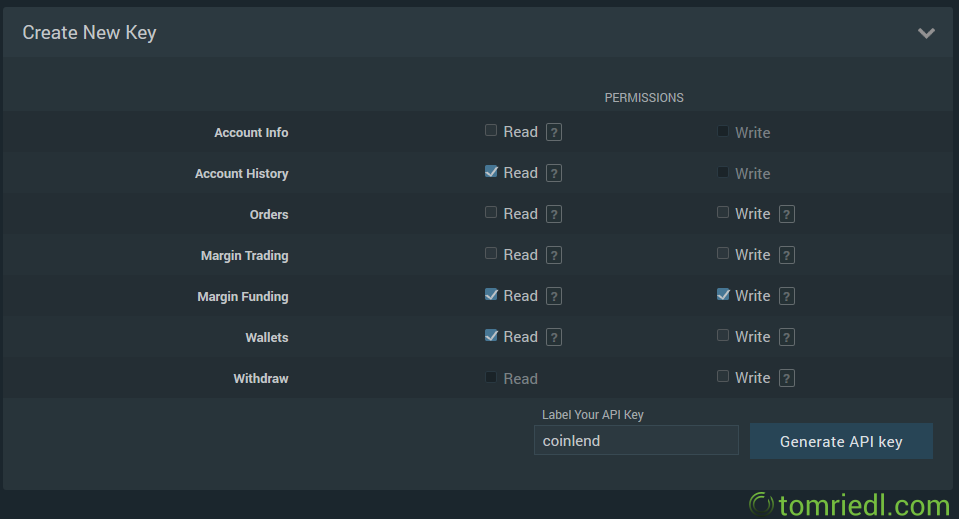Screen dimensions: 959x519
Task: Open help icon next to Withdraw Write
Action: click(787, 378)
